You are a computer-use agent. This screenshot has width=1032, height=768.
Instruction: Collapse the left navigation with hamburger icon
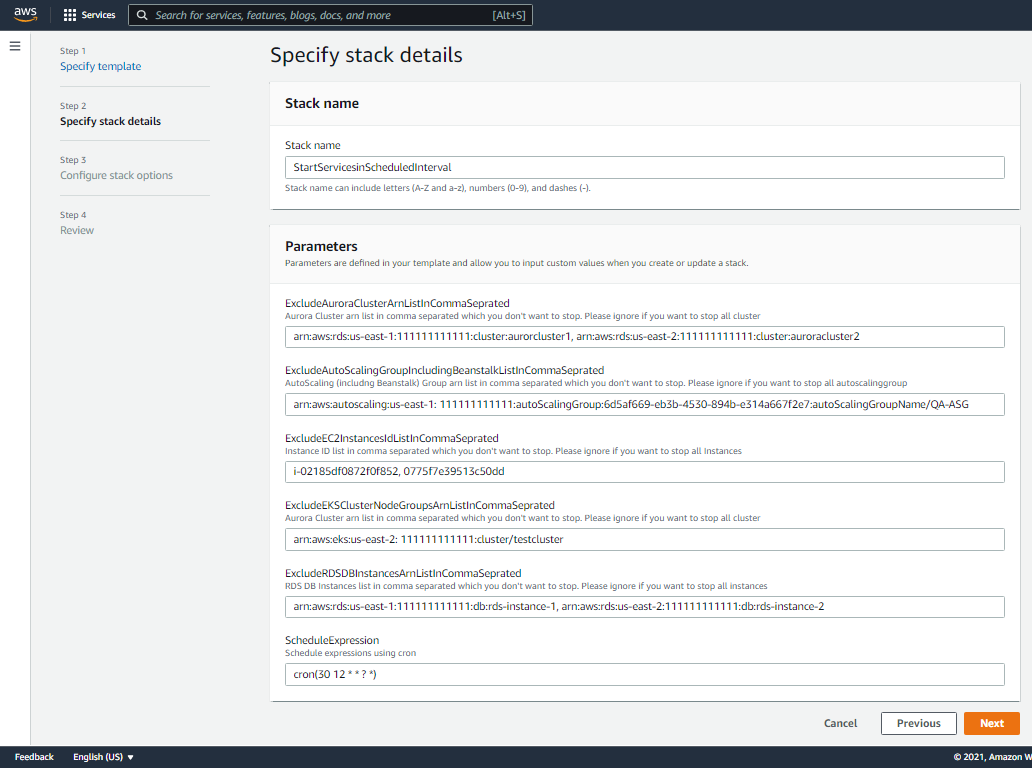point(15,44)
